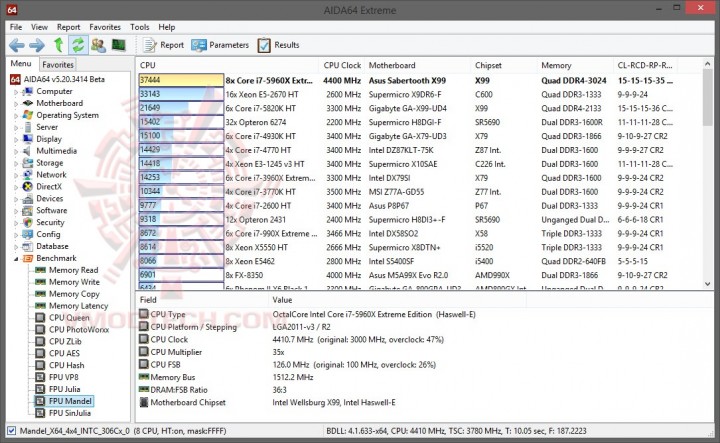Open the Help menu

[167, 27]
